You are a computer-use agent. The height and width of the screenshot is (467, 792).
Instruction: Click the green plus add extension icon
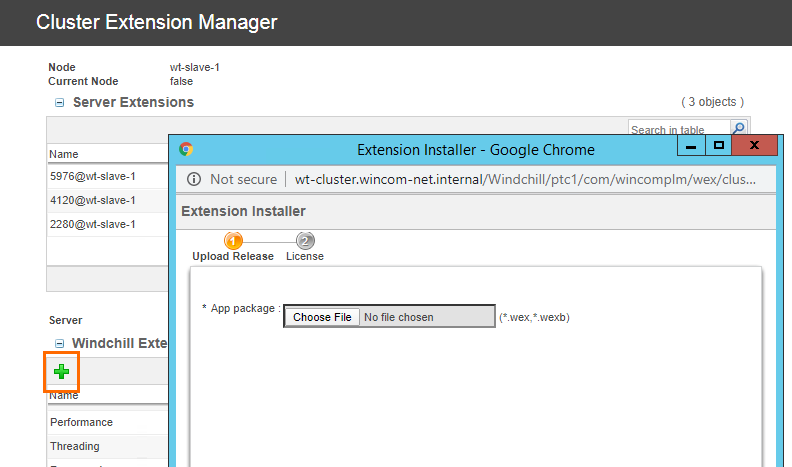coord(61,372)
